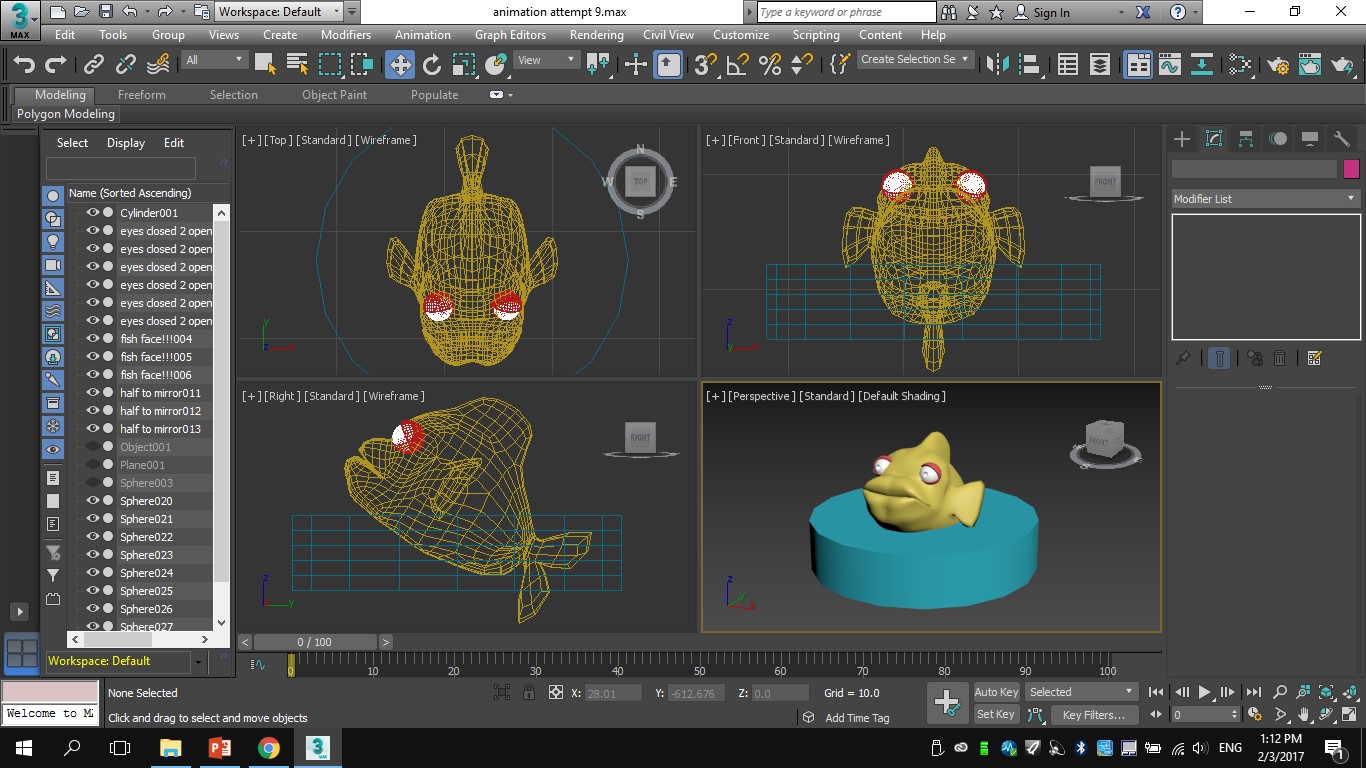
Task: Expand the Modifier List dropdown
Action: [x=1265, y=199]
